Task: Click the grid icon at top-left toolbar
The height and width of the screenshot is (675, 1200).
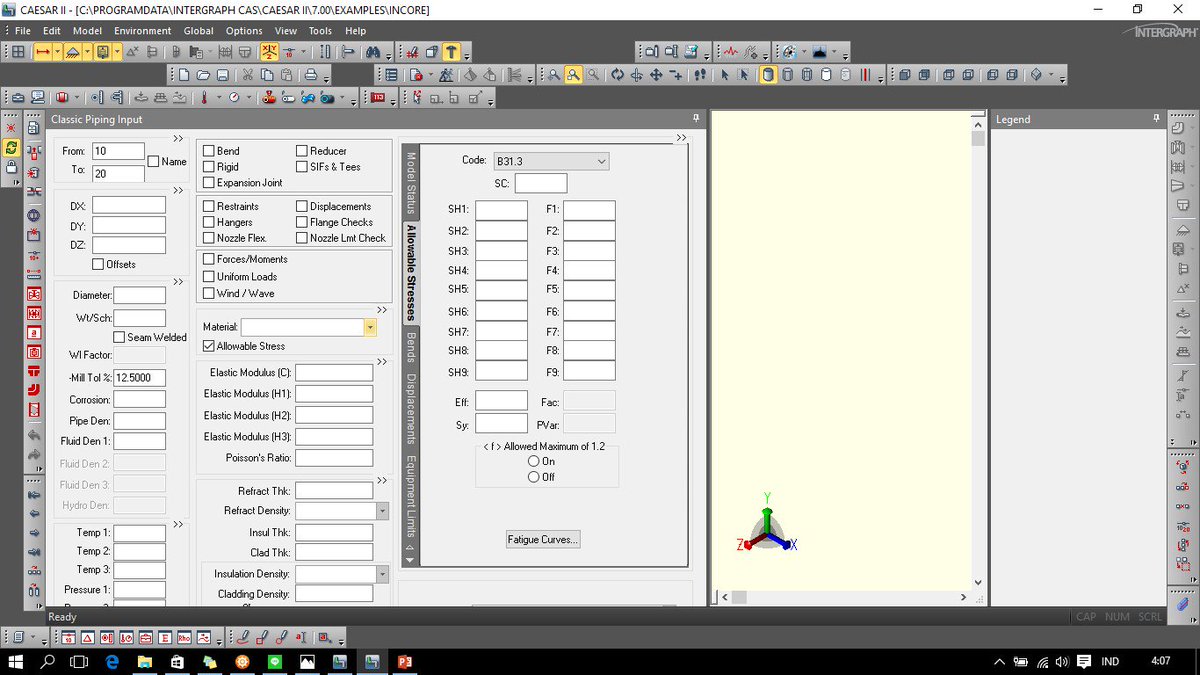Action: click(18, 52)
